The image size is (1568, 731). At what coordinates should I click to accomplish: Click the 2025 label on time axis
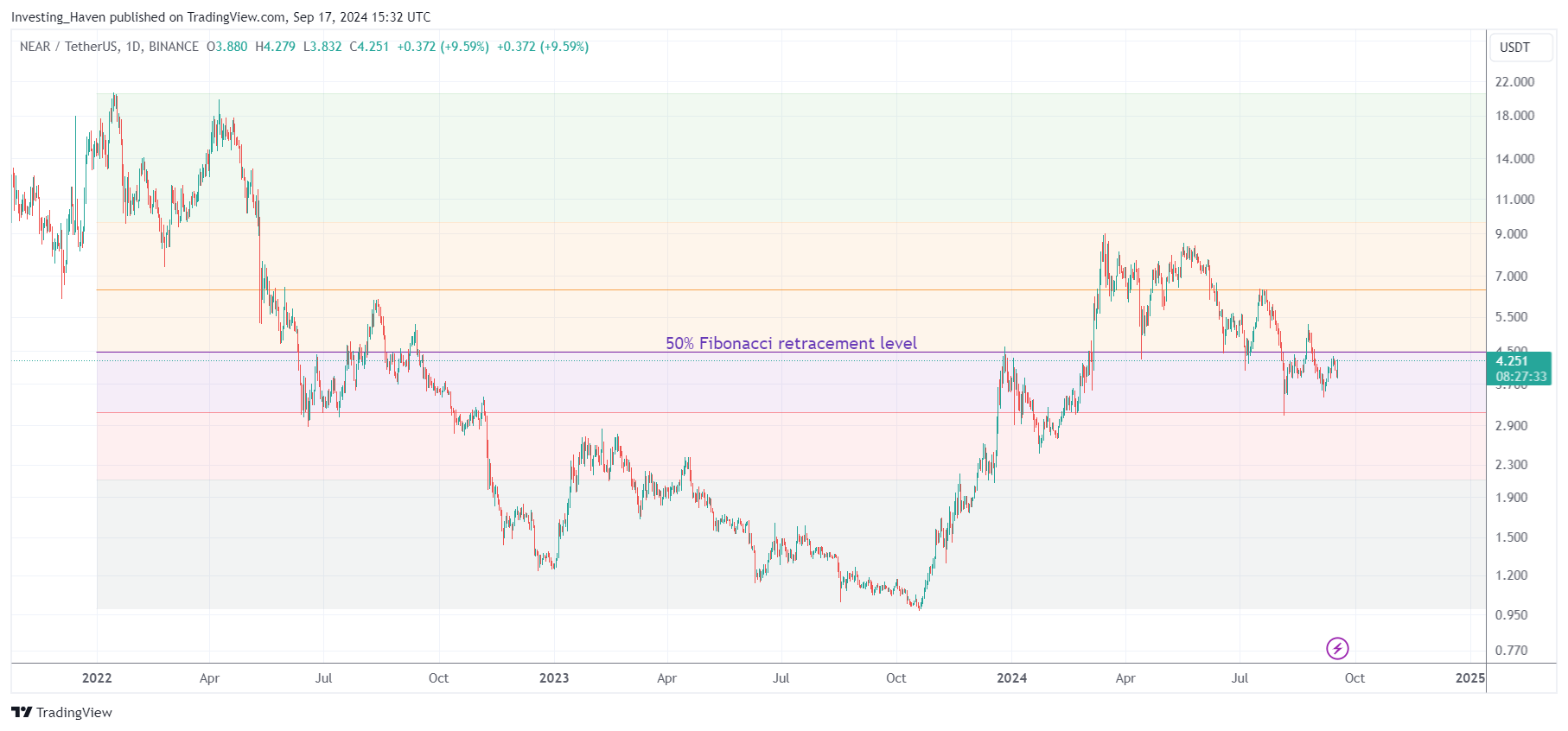1470,678
